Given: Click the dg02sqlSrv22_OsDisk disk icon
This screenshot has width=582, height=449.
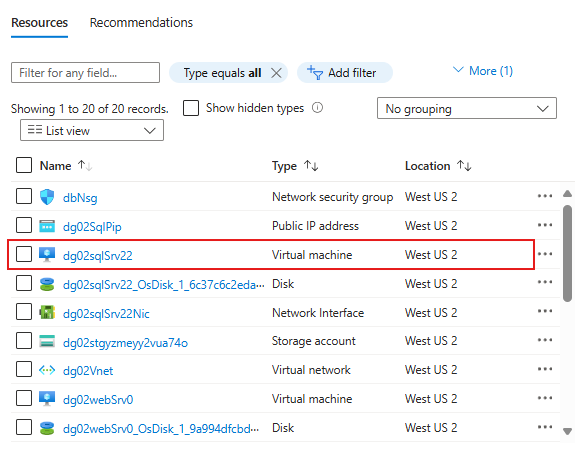Looking at the screenshot, I should (x=47, y=284).
